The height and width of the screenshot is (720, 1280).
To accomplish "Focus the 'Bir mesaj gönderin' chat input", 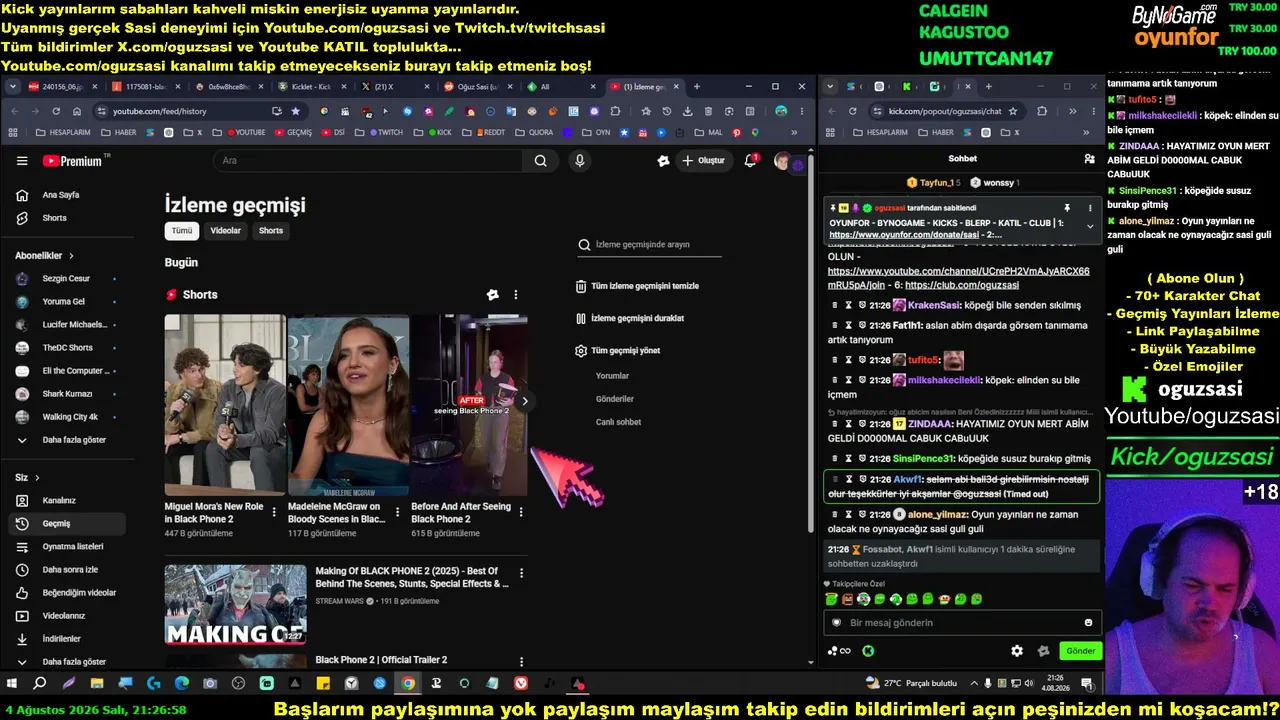I will (960, 623).
